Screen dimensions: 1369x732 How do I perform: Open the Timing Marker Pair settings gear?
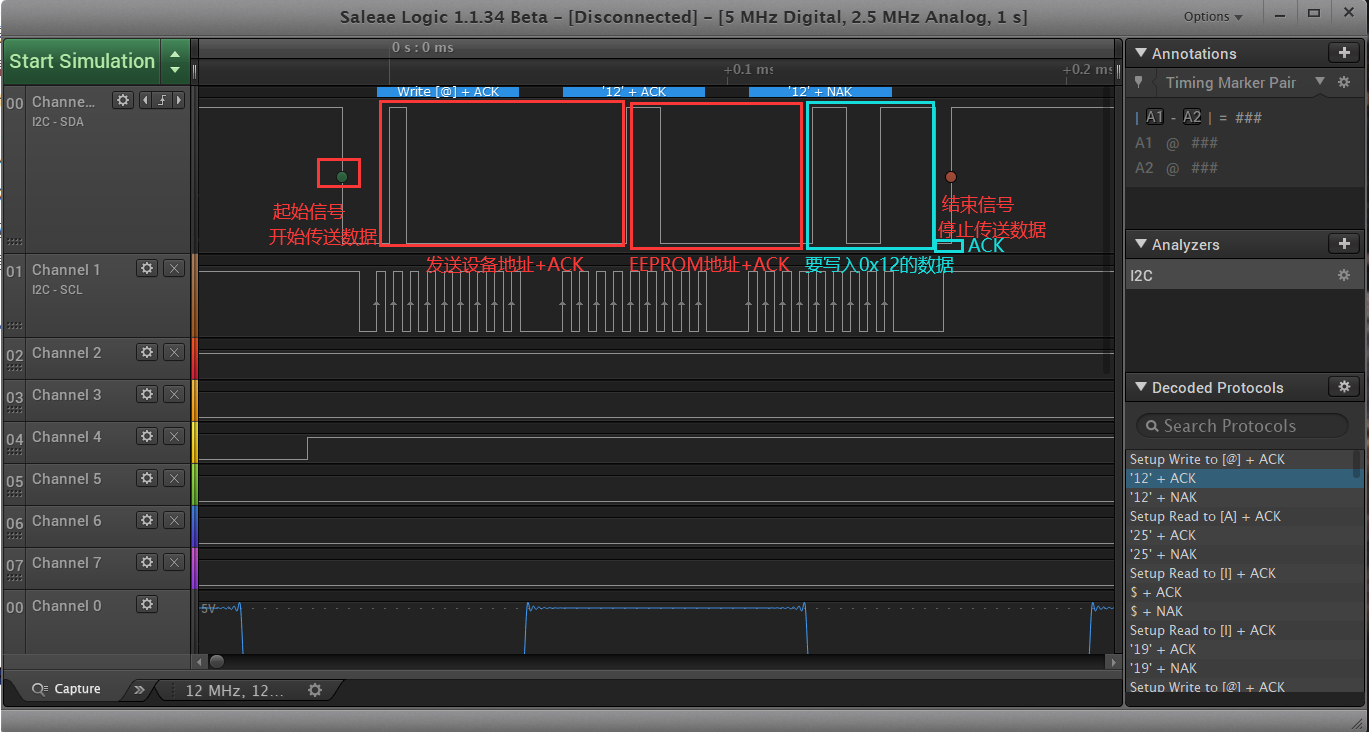1344,82
